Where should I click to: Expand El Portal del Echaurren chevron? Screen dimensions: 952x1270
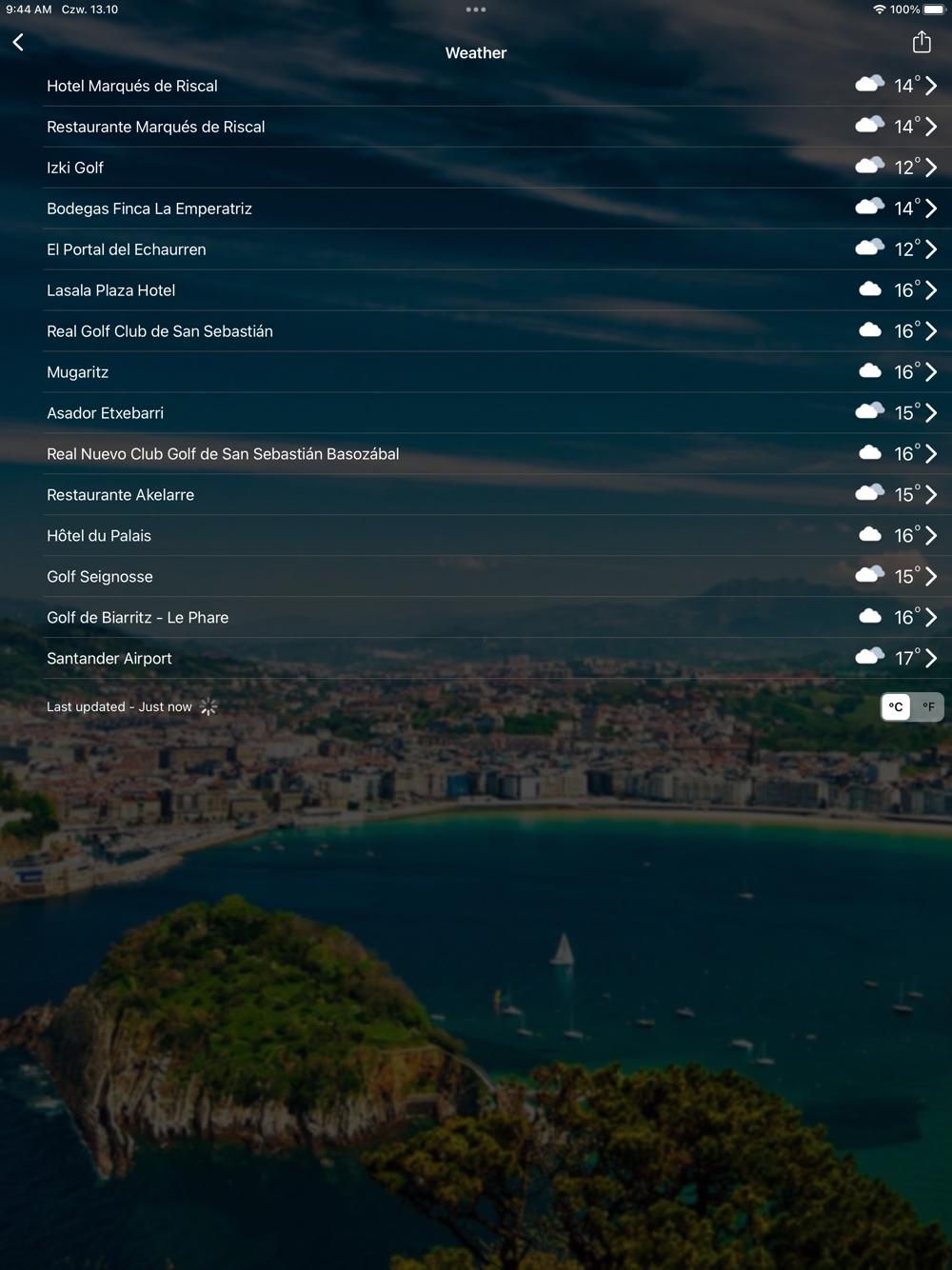pos(931,249)
